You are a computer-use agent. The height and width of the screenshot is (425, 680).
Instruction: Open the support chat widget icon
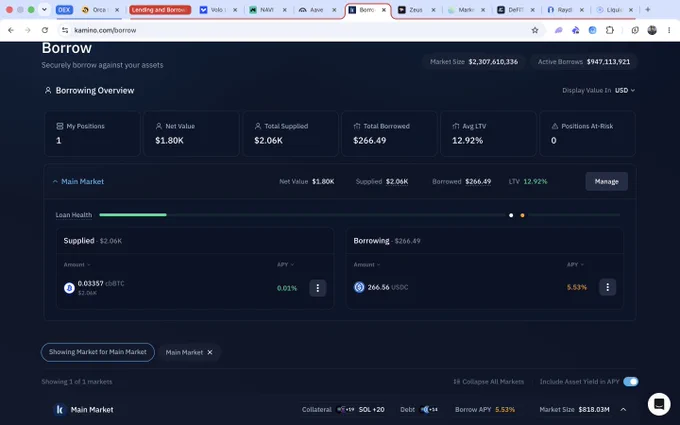[659, 404]
